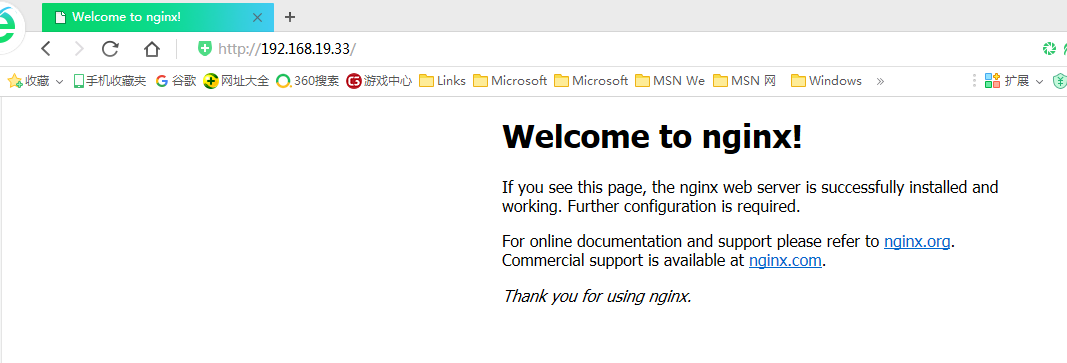1067x363 pixels.
Task: Show more bookmarks with double chevron
Action: point(880,81)
